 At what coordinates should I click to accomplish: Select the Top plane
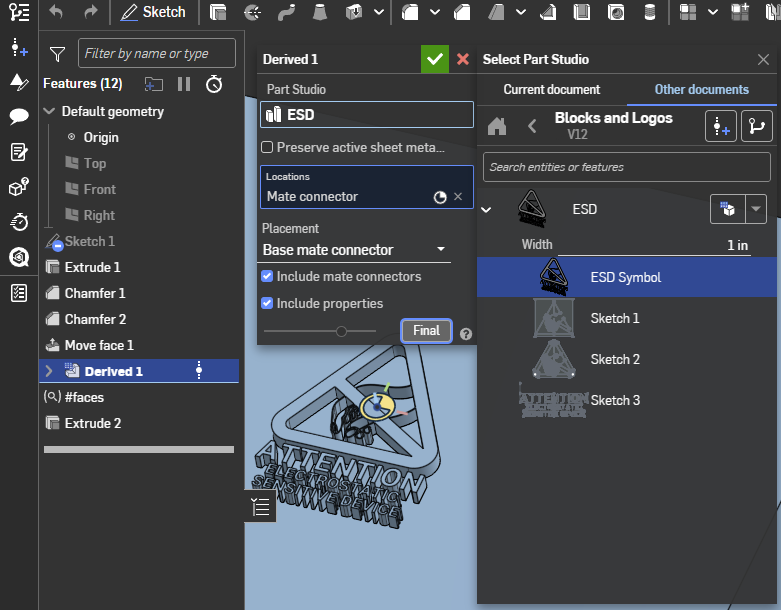pos(94,163)
